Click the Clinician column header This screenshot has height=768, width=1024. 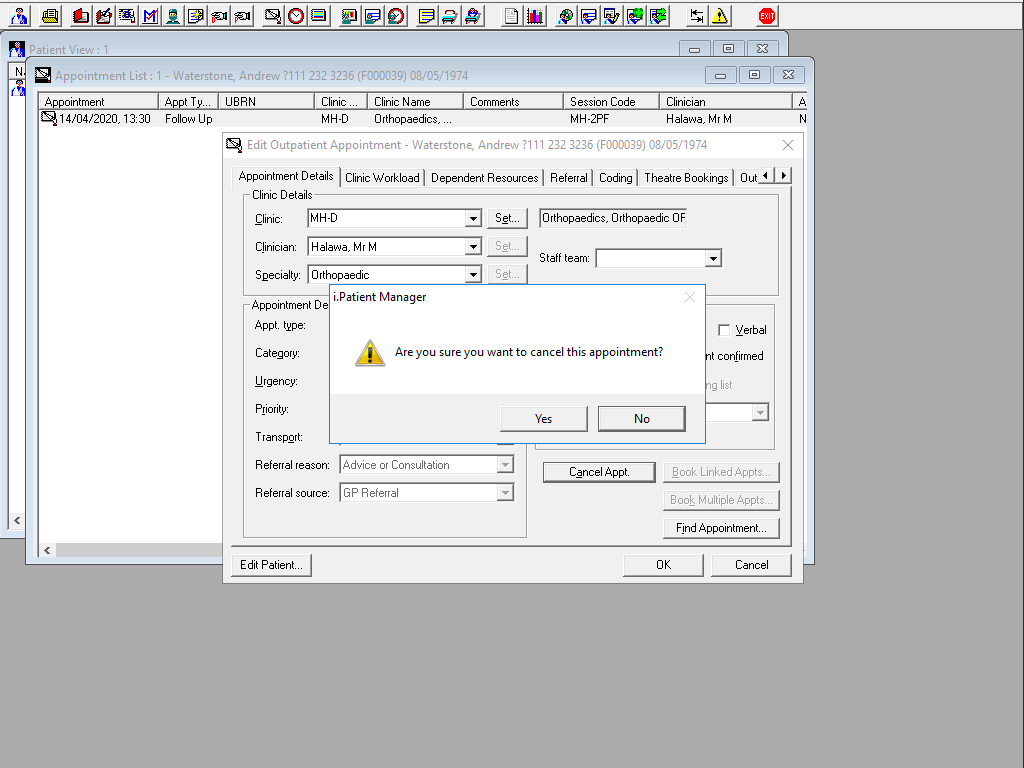[x=725, y=102]
